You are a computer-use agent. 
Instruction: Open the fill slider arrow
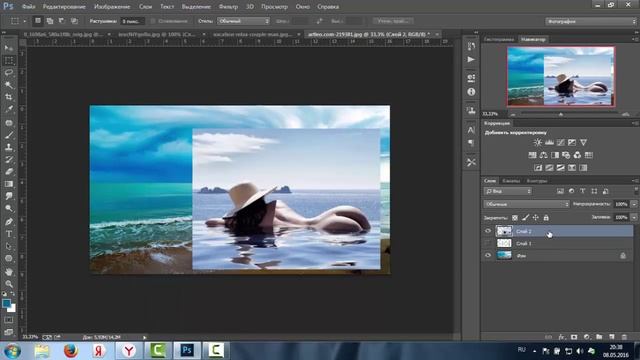click(633, 217)
